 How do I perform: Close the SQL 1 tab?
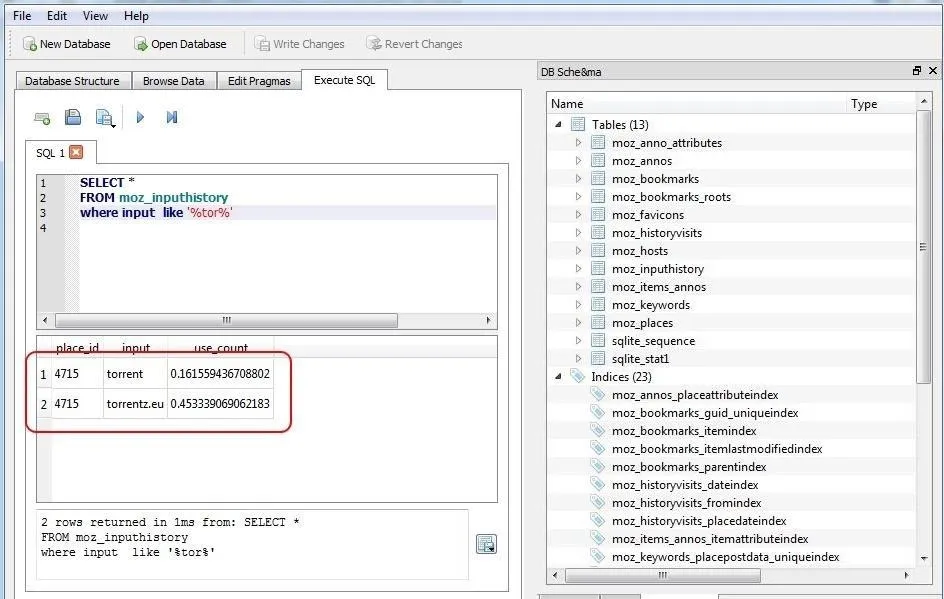pyautogui.click(x=76, y=152)
